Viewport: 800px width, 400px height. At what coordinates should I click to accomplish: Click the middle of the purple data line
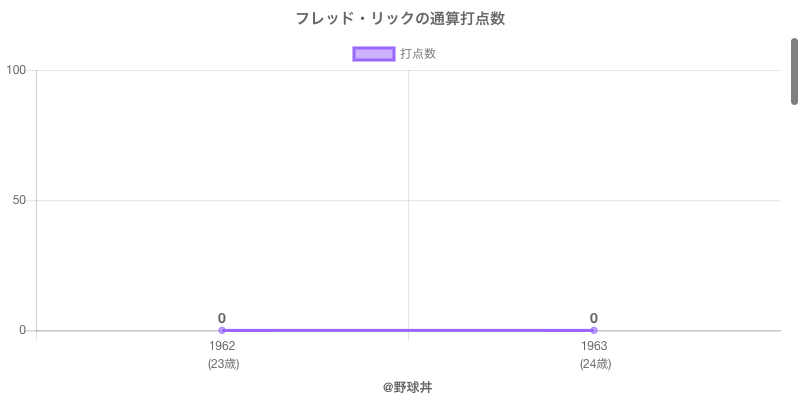[408, 330]
